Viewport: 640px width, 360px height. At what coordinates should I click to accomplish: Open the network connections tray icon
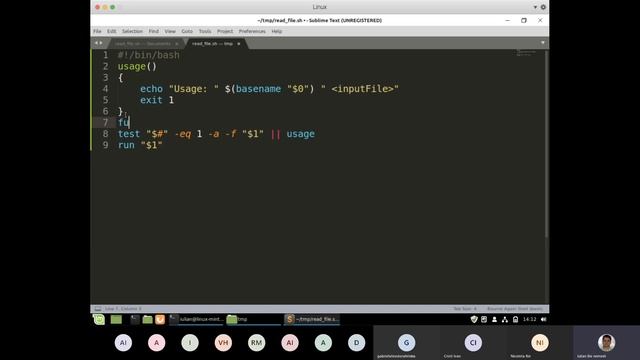pos(505,319)
